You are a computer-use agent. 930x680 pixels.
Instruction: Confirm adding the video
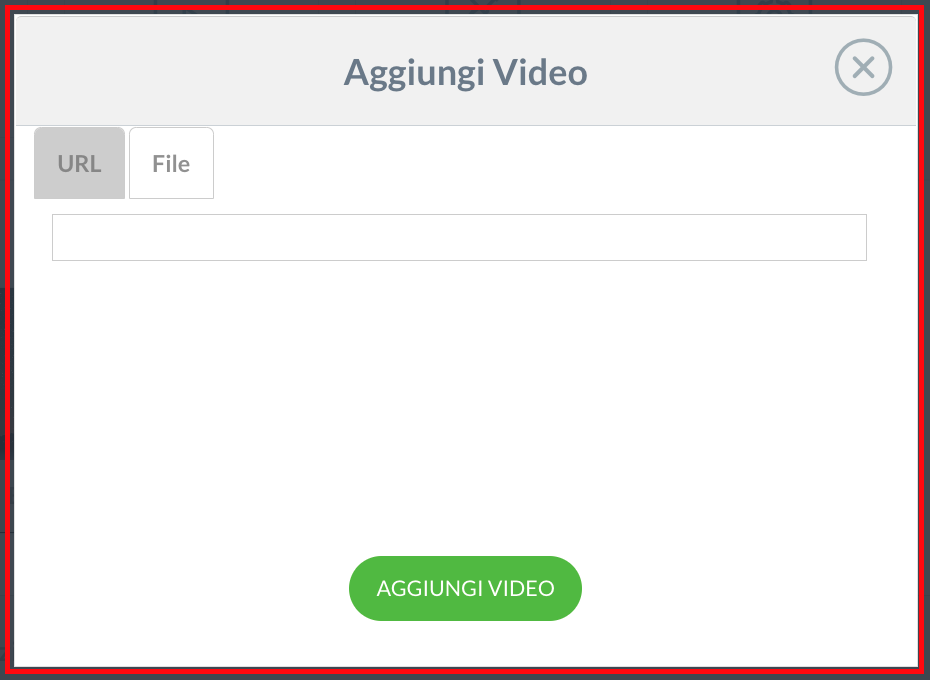pyautogui.click(x=465, y=588)
